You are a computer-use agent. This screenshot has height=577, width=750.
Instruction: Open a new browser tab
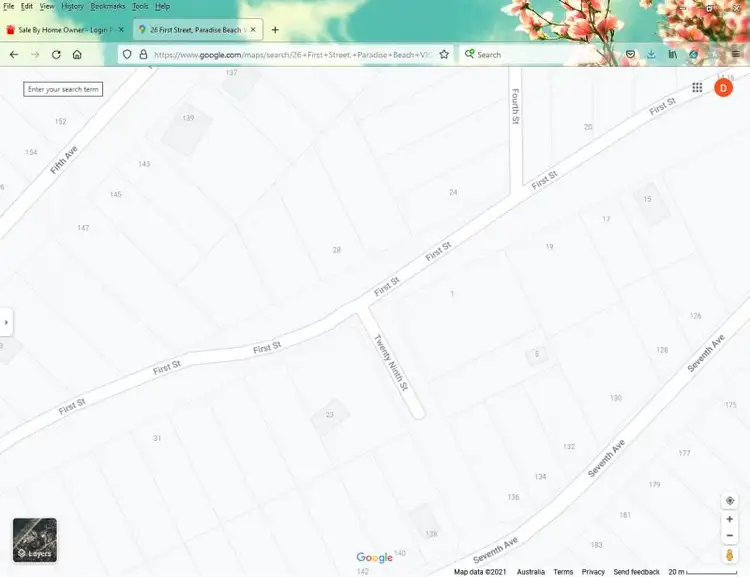coord(275,30)
